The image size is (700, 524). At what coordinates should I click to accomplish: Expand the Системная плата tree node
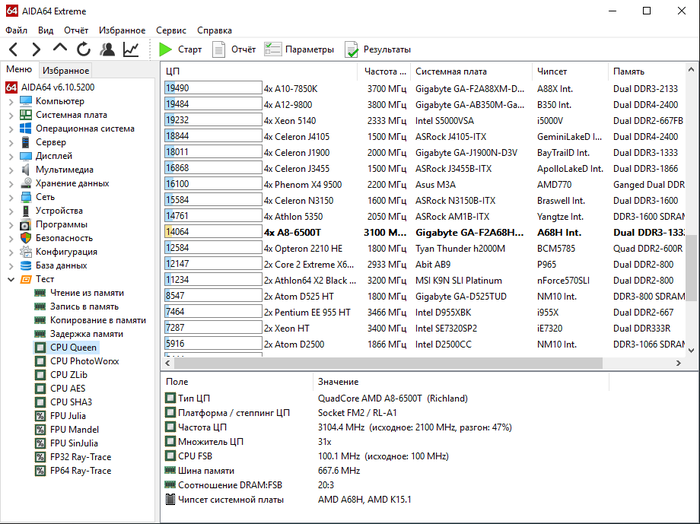tap(11, 115)
